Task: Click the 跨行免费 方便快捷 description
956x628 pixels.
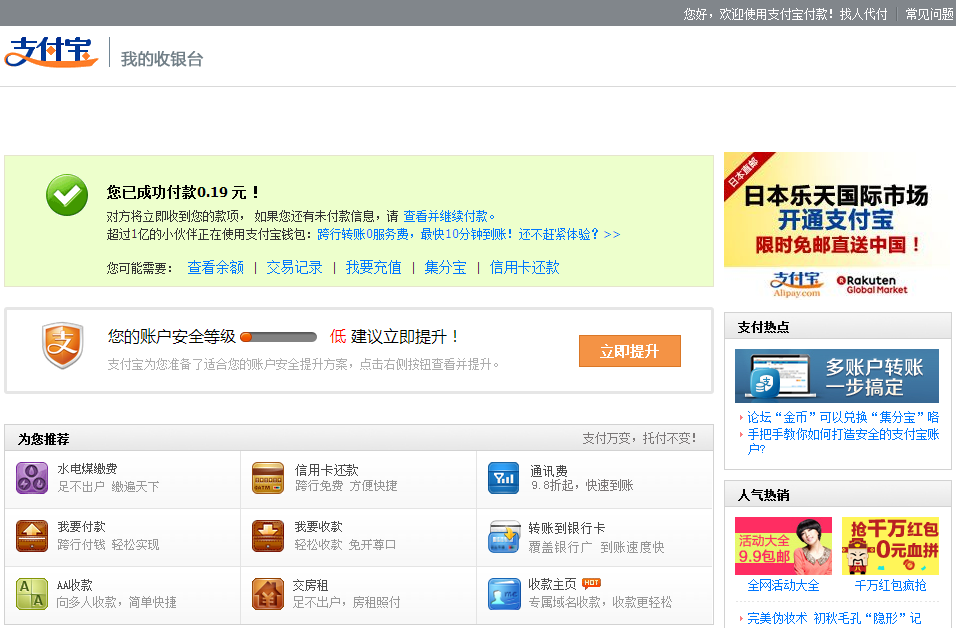Action: (x=346, y=486)
